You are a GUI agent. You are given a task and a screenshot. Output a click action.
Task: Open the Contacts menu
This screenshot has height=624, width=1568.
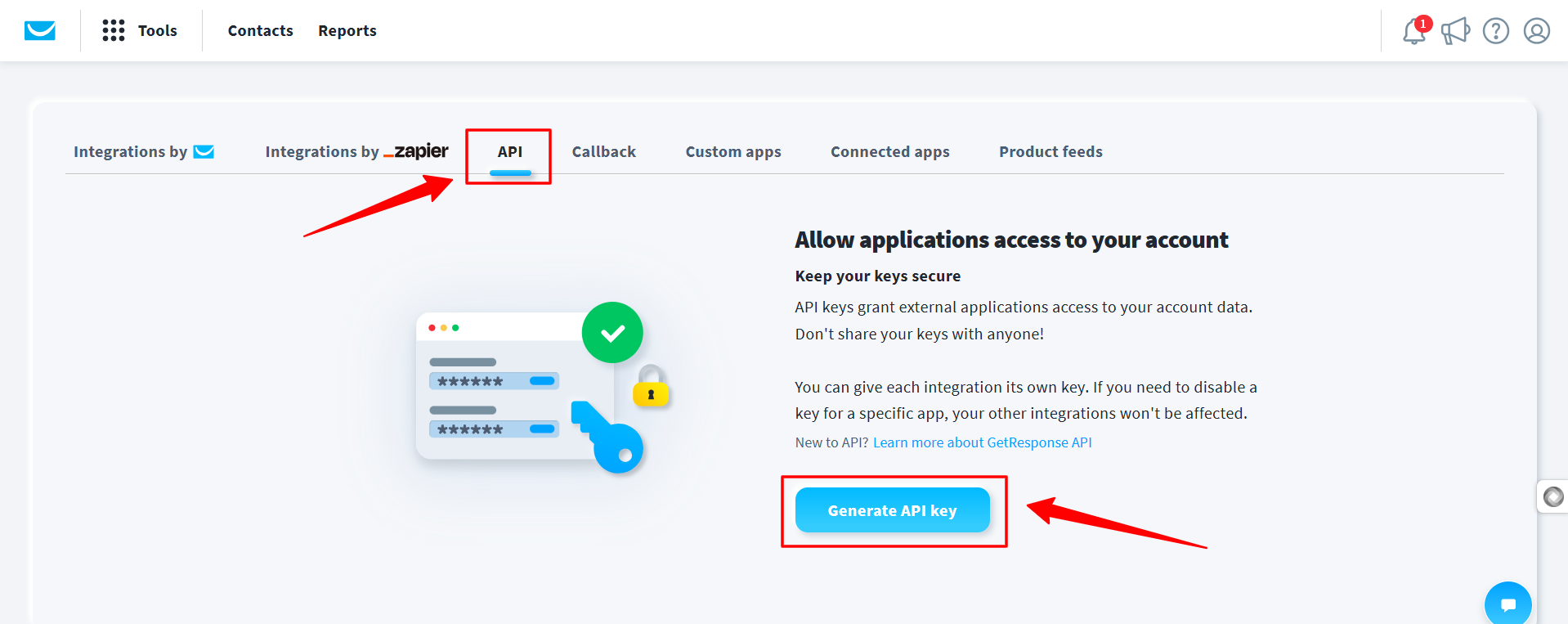260,30
